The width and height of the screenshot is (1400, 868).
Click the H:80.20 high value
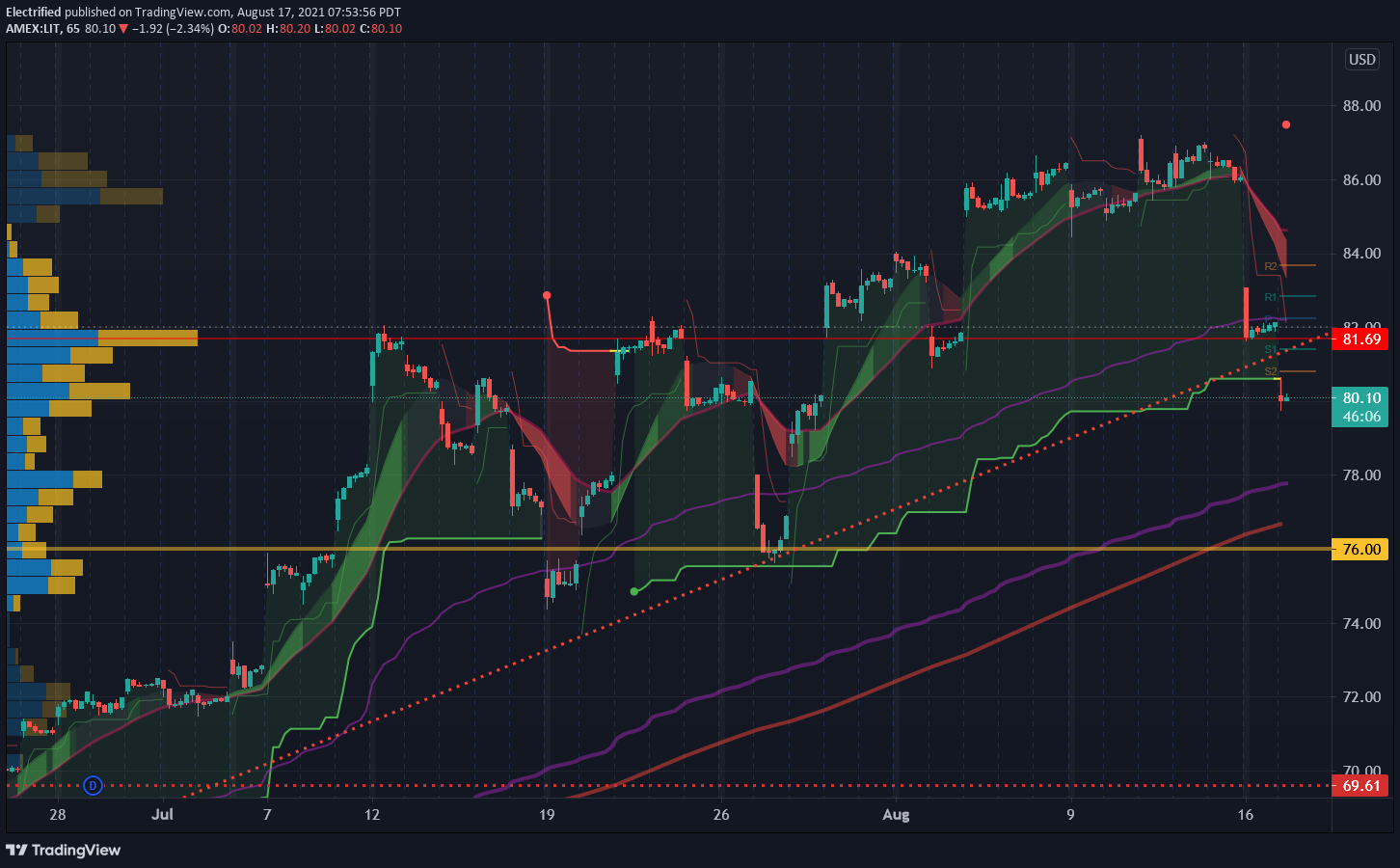(288, 29)
